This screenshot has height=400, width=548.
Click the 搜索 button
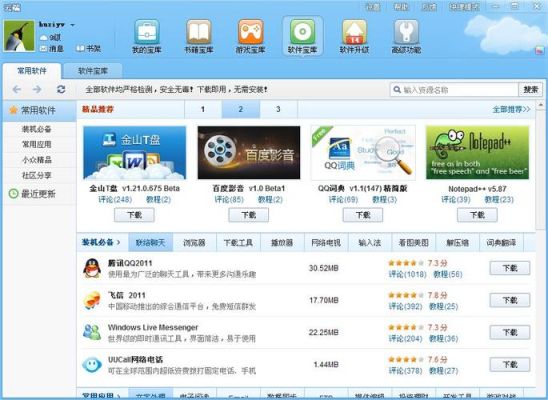click(531, 90)
